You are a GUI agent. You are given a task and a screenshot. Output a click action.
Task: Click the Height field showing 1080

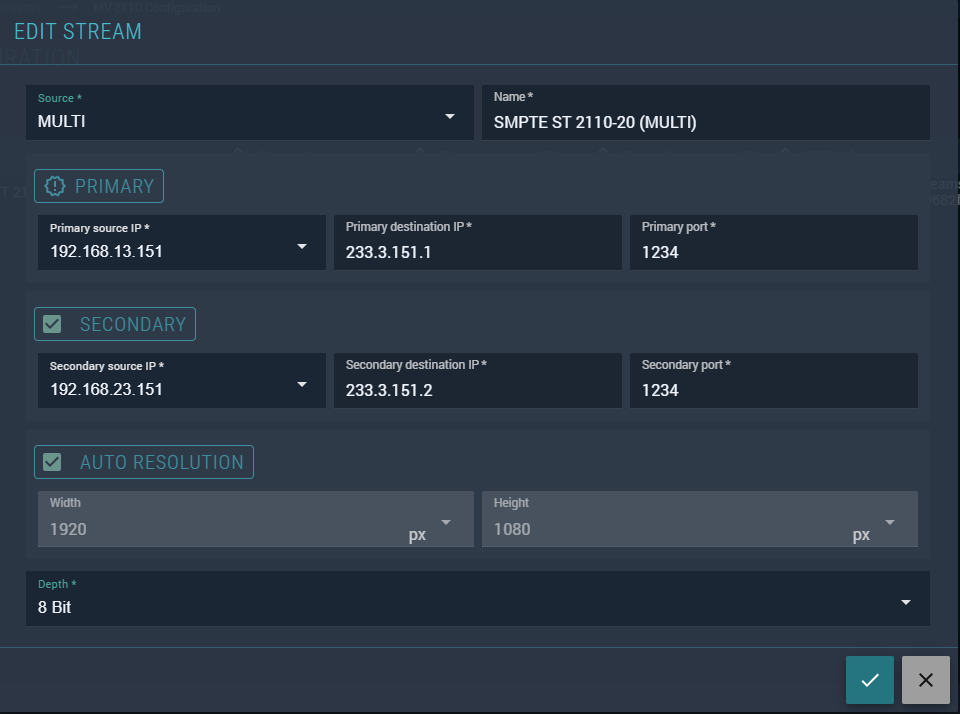[650, 529]
